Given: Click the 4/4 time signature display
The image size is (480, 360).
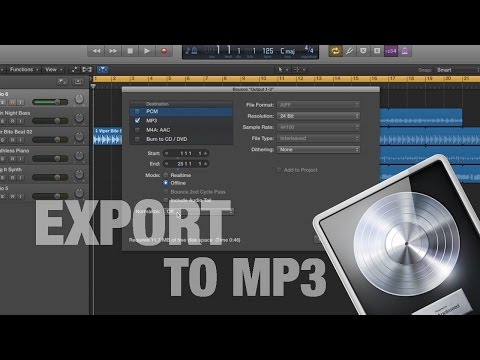Looking at the screenshot, I should pos(309,50).
